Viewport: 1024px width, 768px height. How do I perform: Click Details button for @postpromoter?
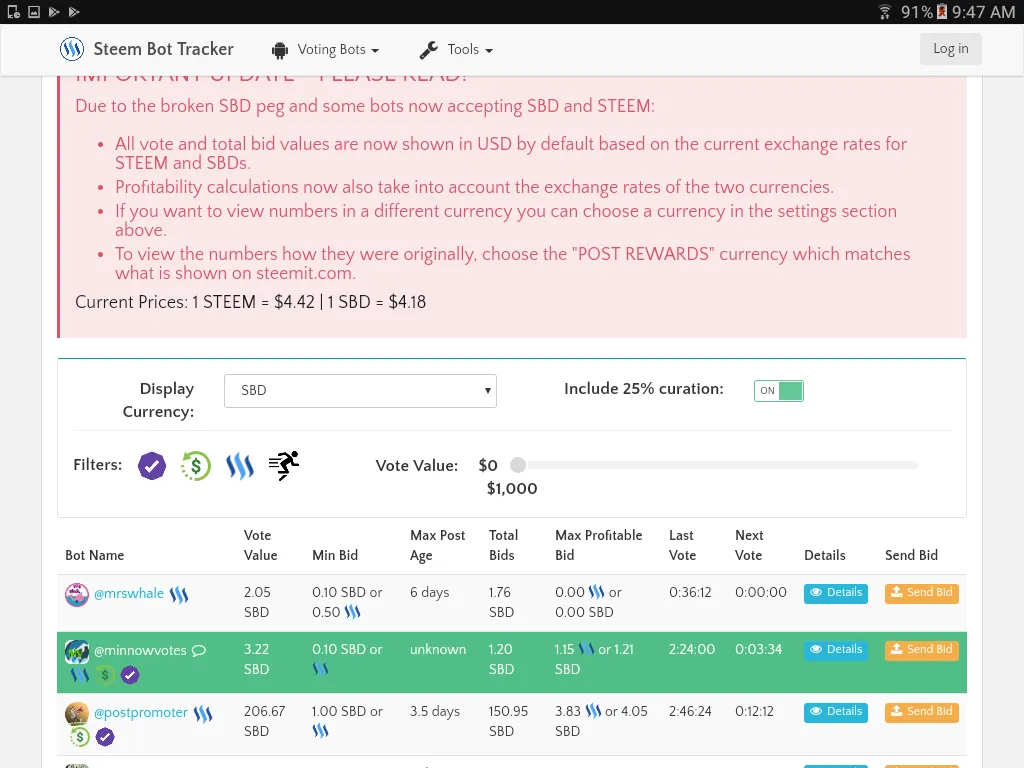click(835, 712)
